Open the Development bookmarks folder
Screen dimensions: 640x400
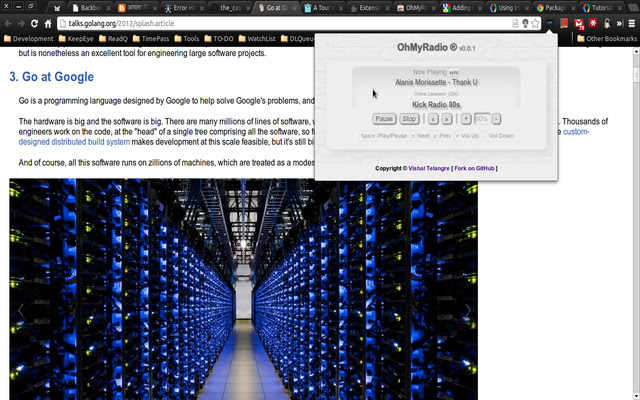pyautogui.click(x=28, y=39)
